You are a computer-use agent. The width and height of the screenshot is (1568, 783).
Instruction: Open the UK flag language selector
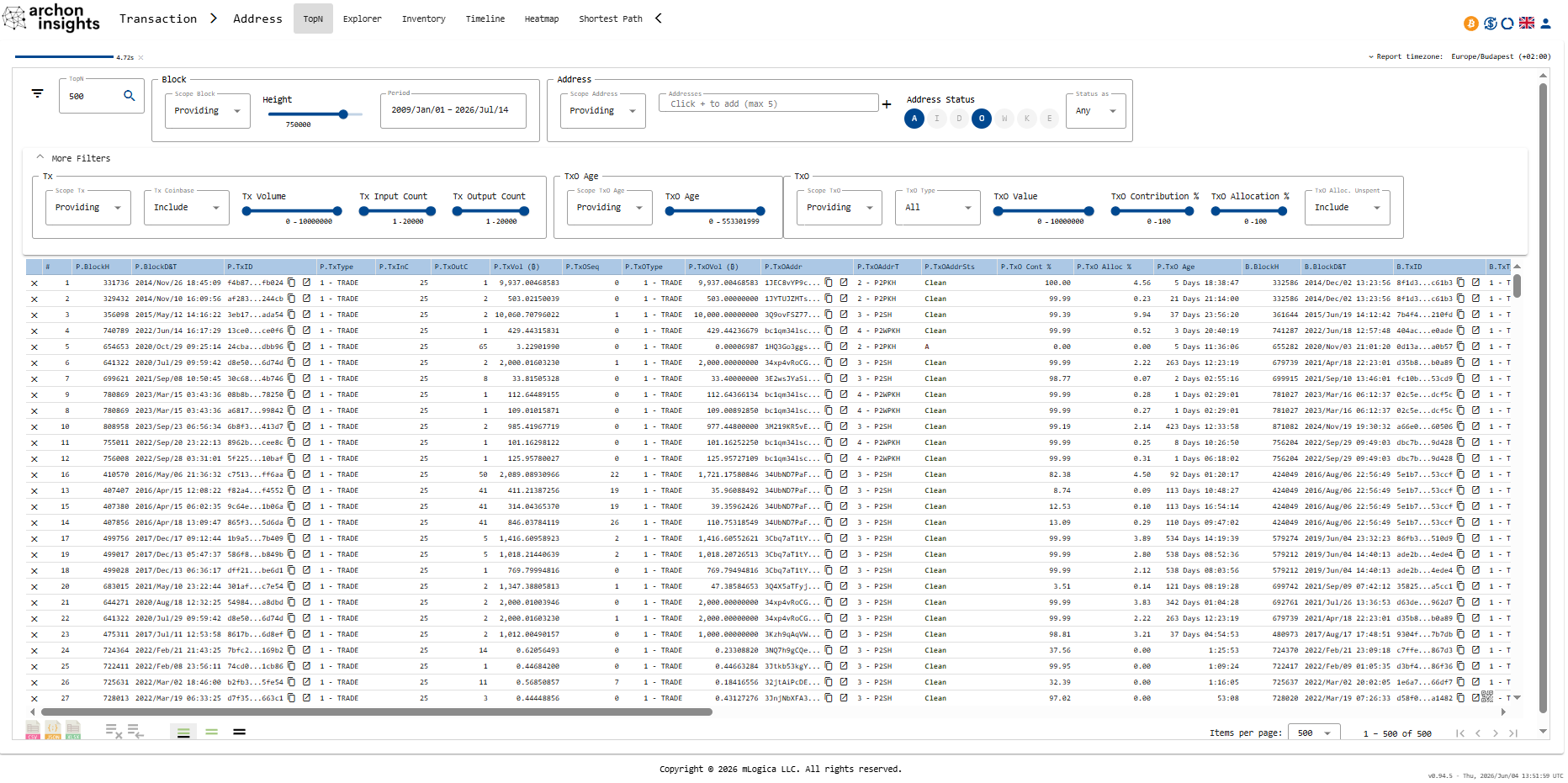[1527, 24]
